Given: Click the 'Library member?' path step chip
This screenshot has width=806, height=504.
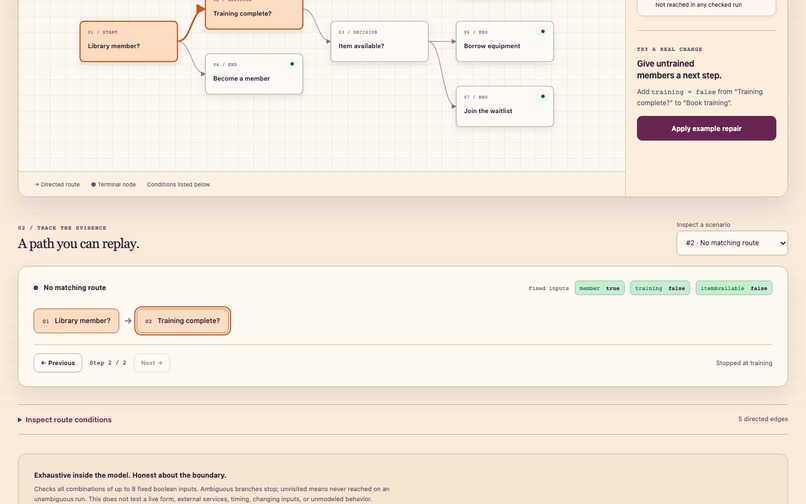Looking at the screenshot, I should coord(76,320).
